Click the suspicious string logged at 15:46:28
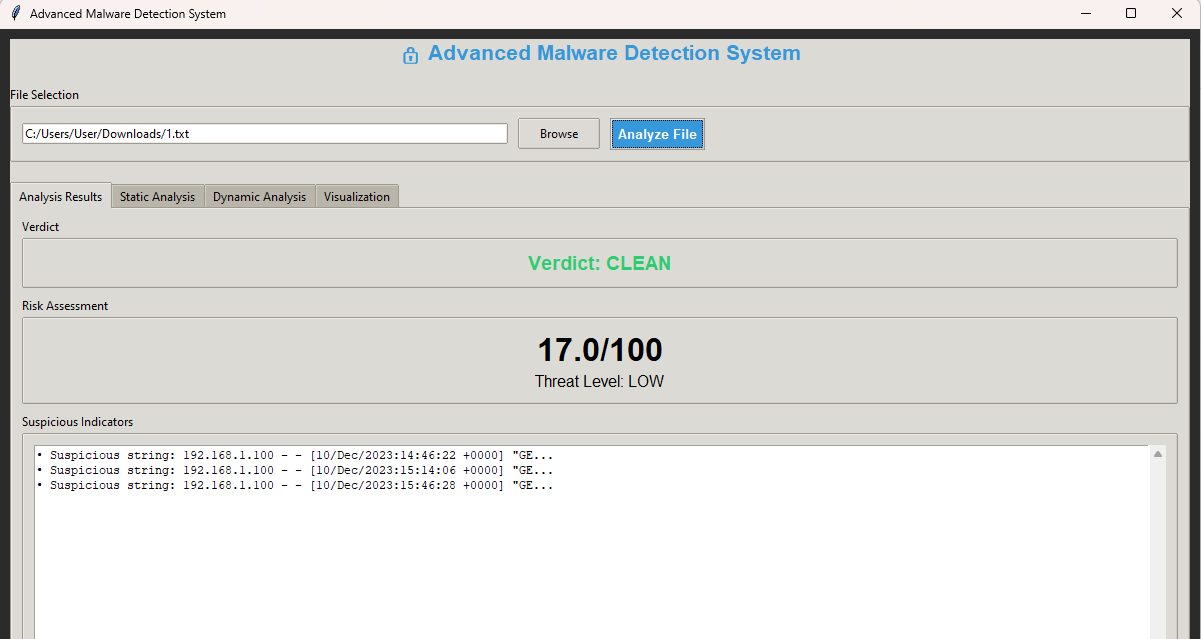Screen dimensions: 1201x639 pos(294,486)
